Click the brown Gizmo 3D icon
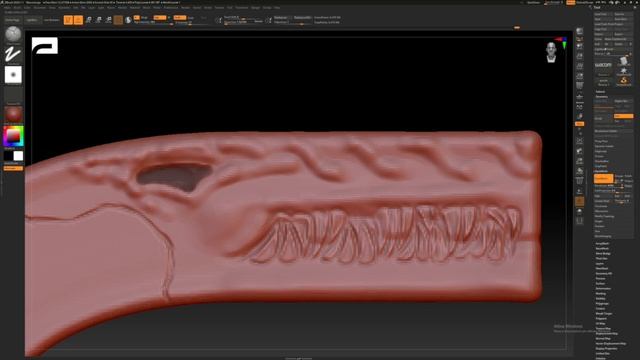Viewport: 640px width, 360px height. [118, 20]
